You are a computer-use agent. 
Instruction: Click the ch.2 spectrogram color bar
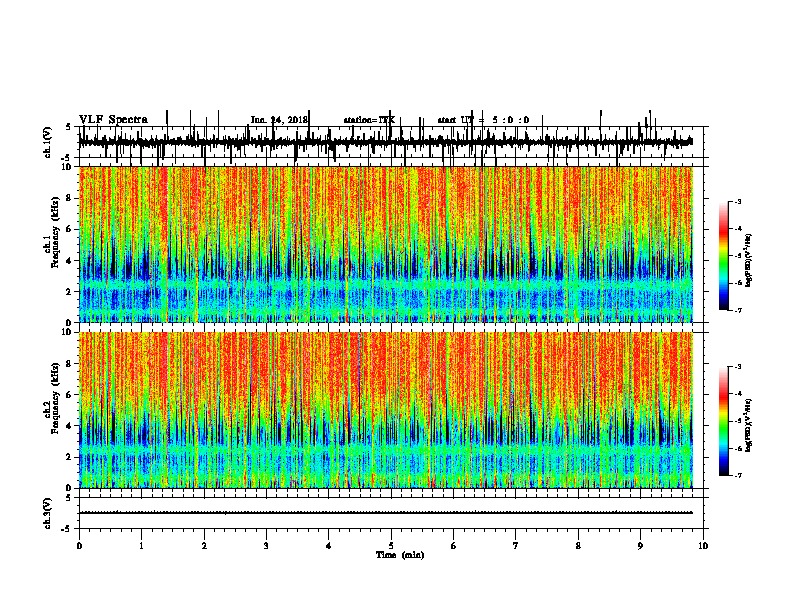tap(724, 421)
